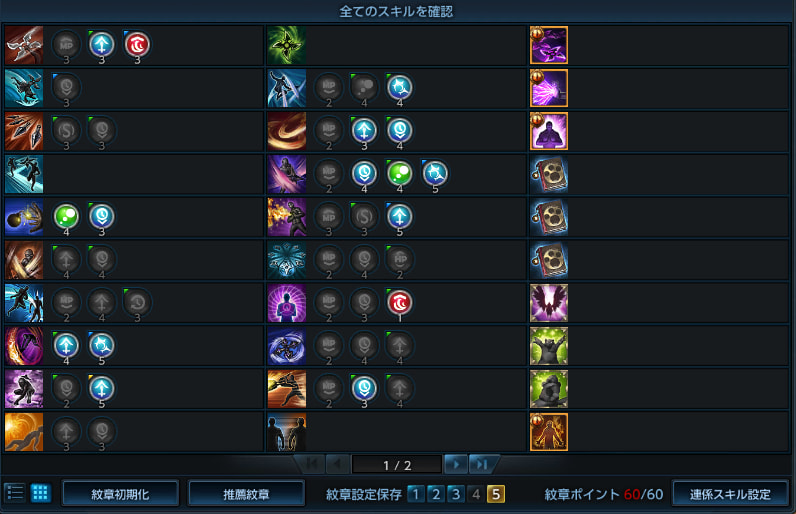
Task: Select glyph preset slot 5
Action: tap(496, 494)
